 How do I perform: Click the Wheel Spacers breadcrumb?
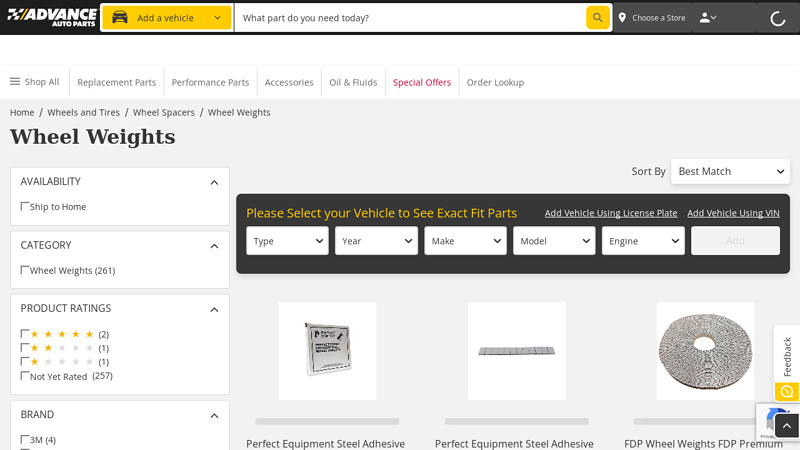(164, 112)
